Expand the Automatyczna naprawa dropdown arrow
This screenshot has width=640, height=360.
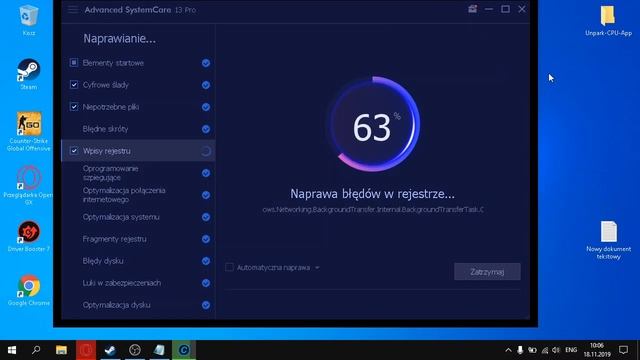click(317, 268)
